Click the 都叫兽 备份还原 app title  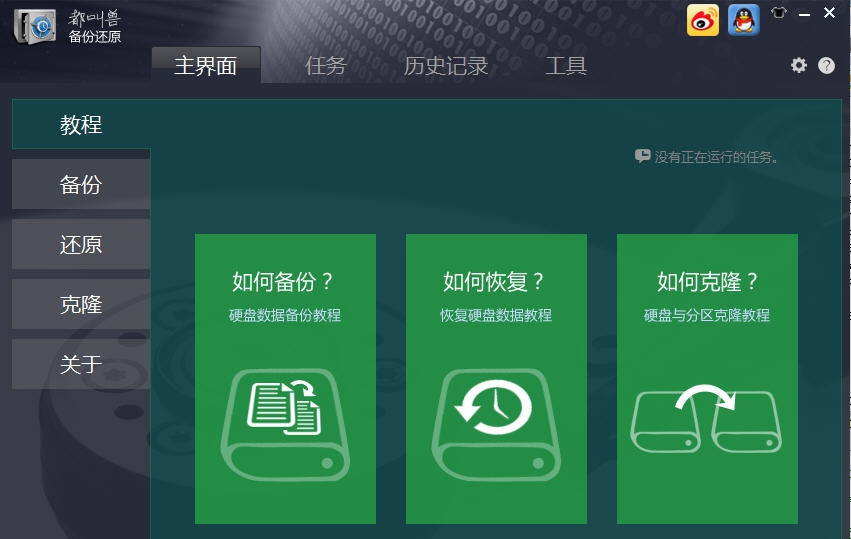click(95, 27)
